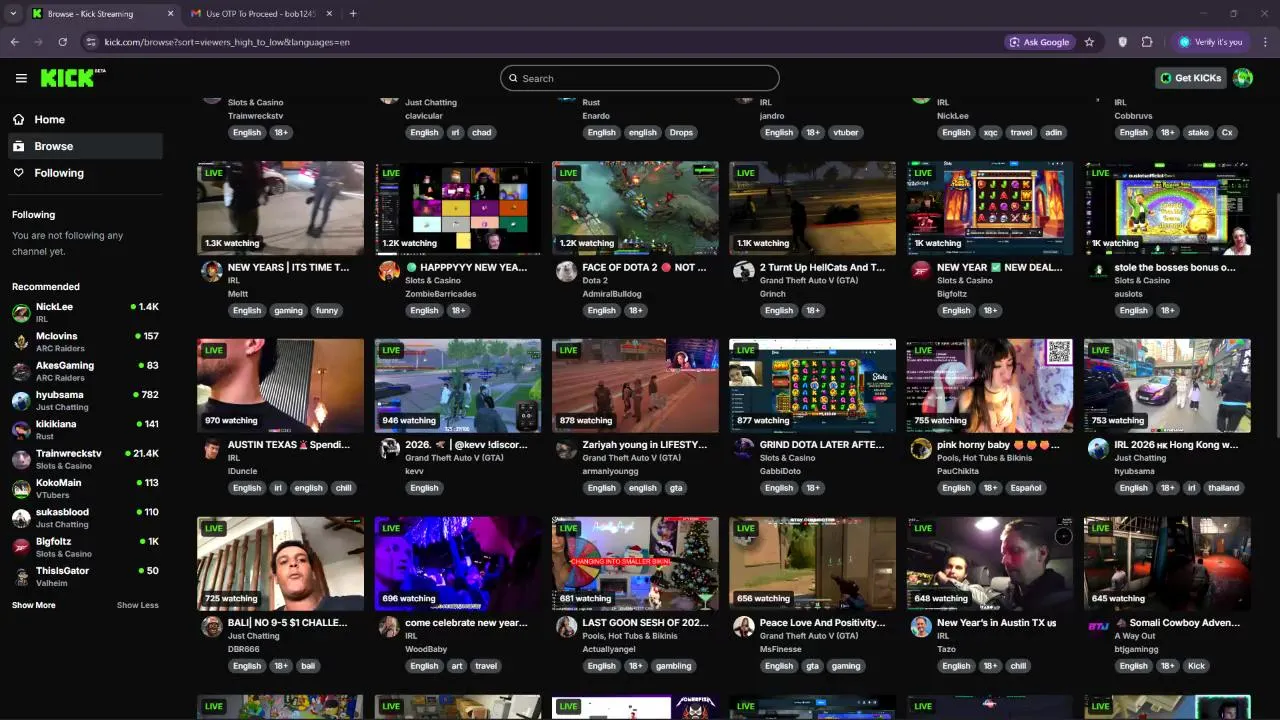Open the browser three-dot menu

(x=1265, y=42)
